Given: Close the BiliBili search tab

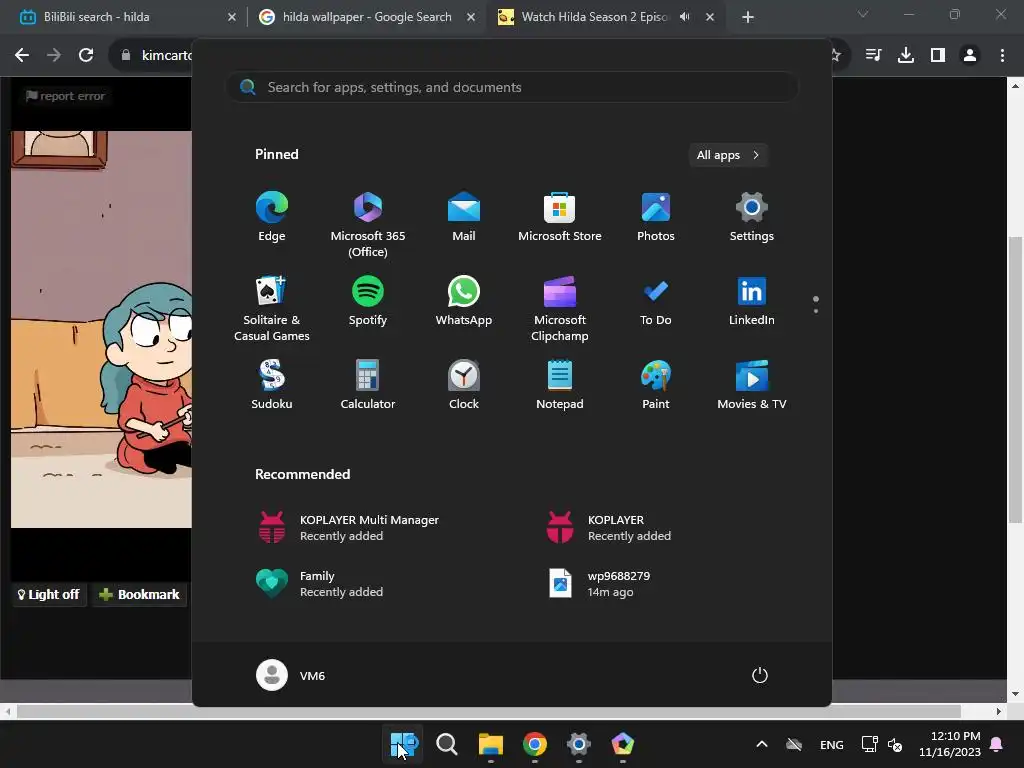Looking at the screenshot, I should tap(231, 17).
